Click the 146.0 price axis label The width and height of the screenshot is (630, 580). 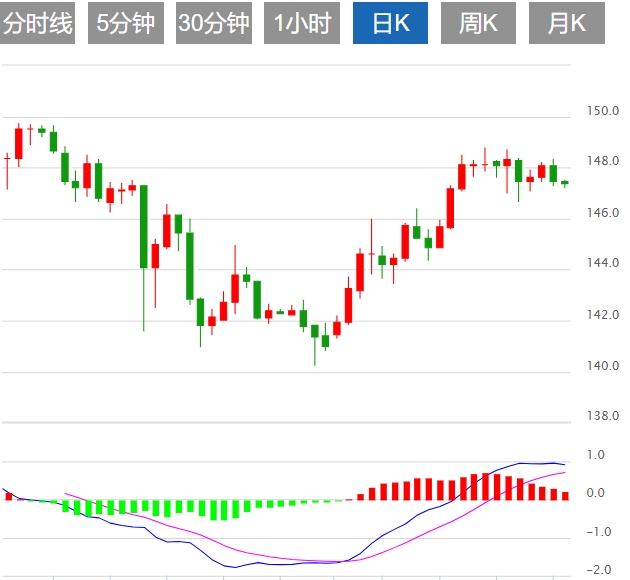(603, 212)
